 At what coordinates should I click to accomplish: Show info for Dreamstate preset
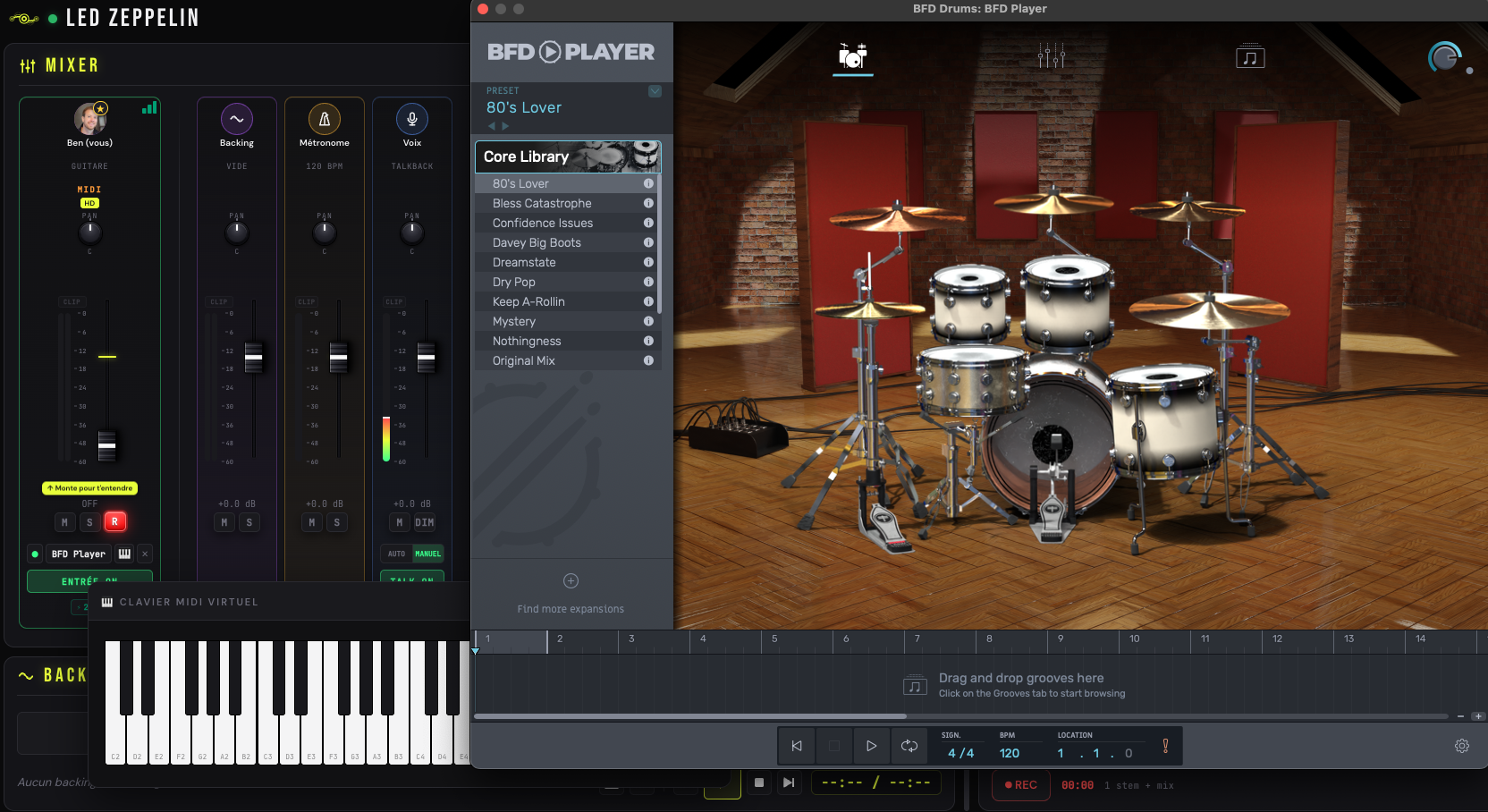[648, 262]
